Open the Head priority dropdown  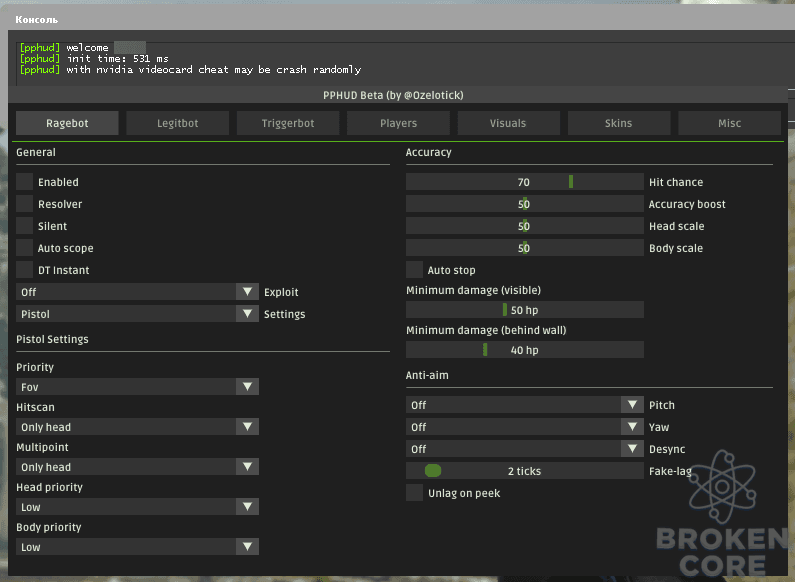(x=137, y=507)
